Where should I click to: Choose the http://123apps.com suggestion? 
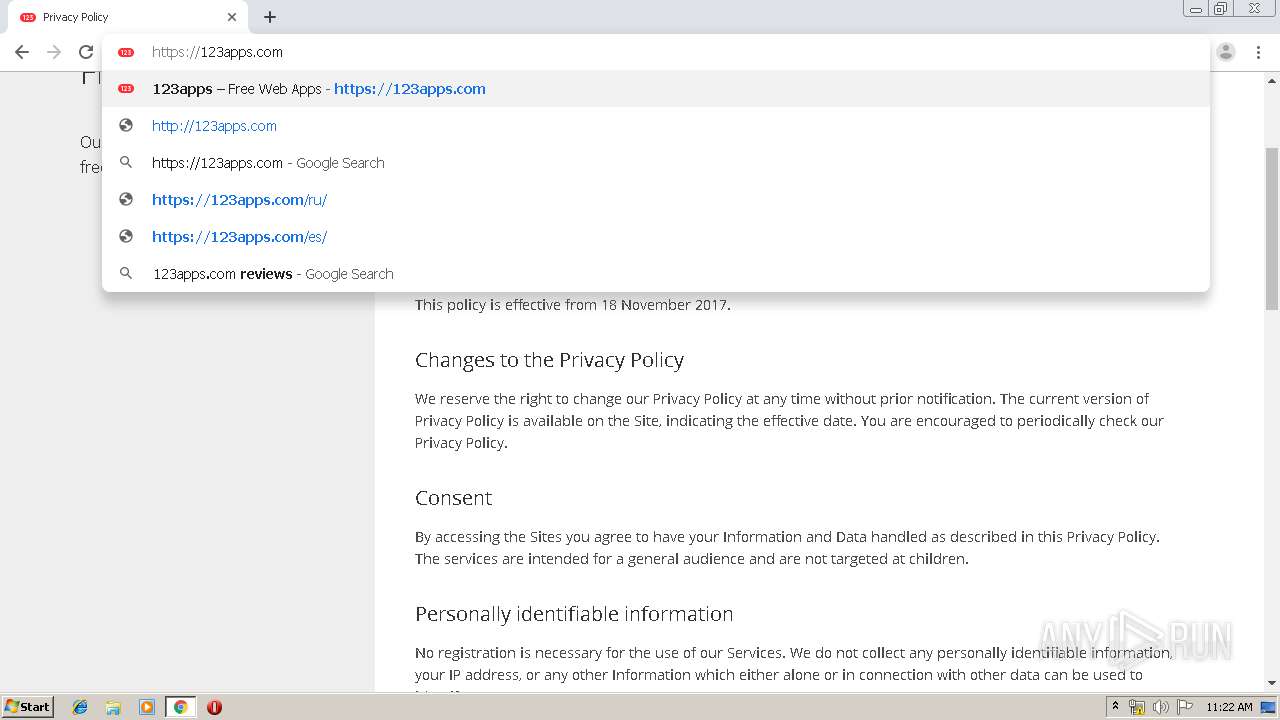(x=214, y=126)
